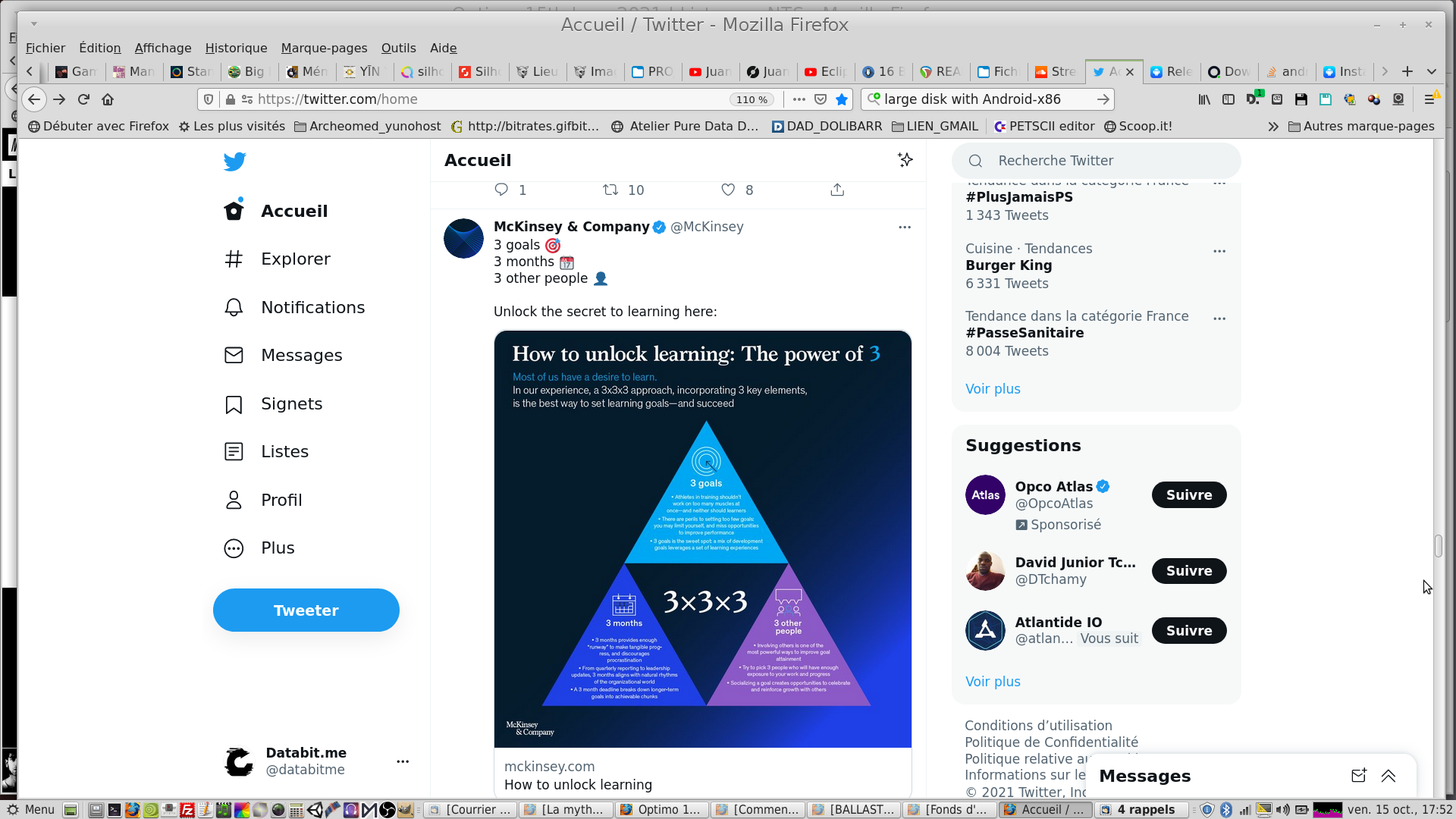Click the top tweets sparkle icon

pos(905,160)
